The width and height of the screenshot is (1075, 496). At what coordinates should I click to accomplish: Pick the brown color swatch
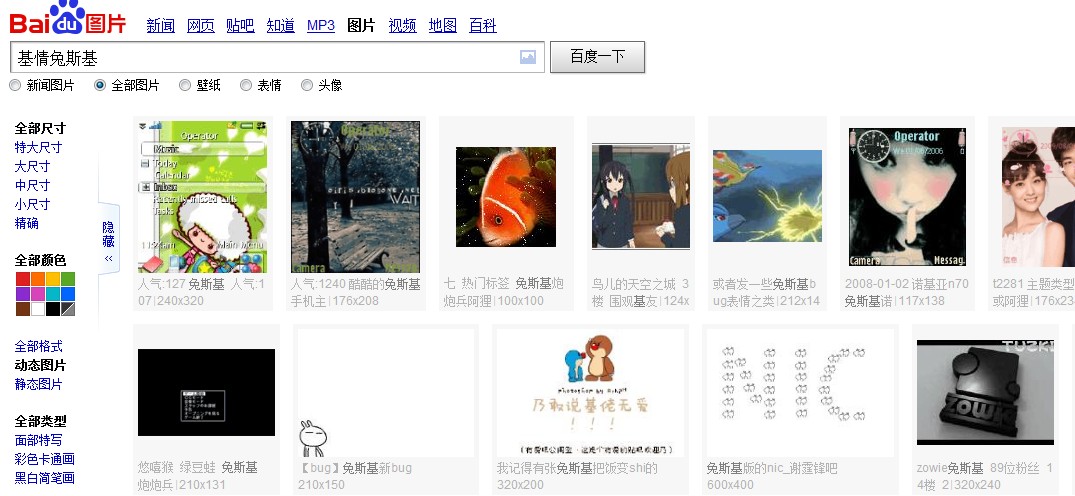tap(23, 309)
